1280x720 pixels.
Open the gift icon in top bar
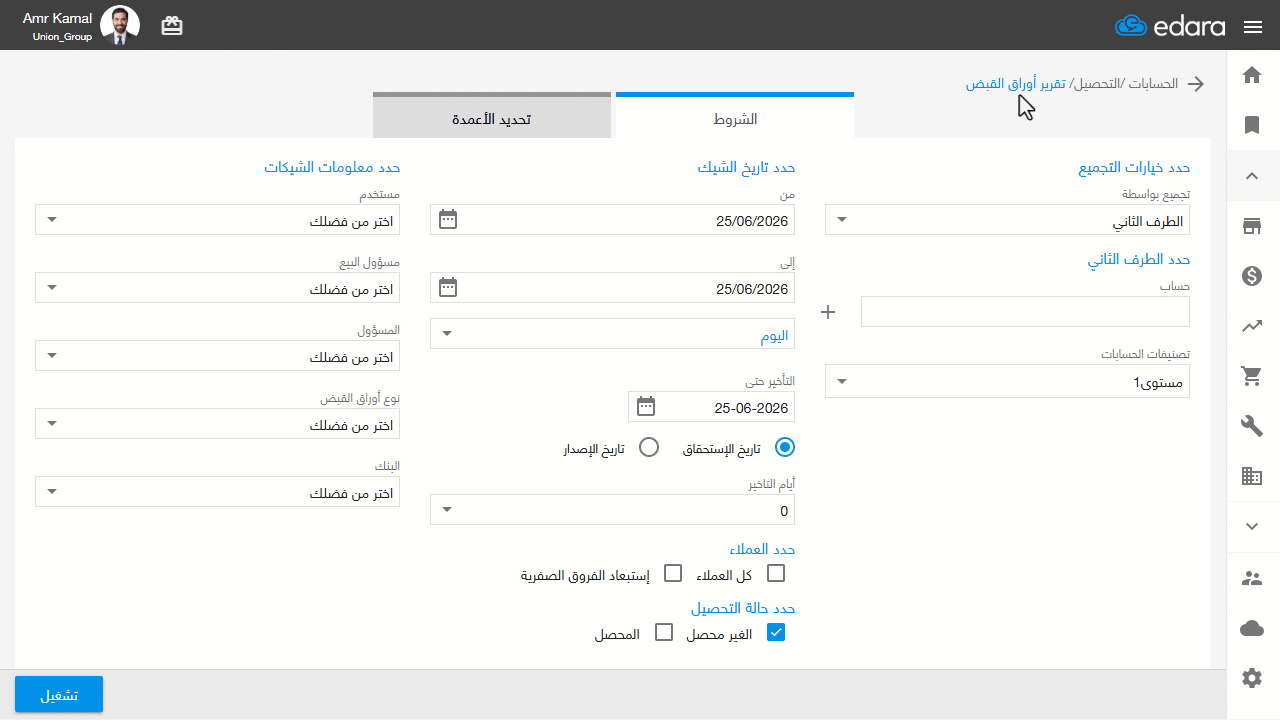point(172,26)
